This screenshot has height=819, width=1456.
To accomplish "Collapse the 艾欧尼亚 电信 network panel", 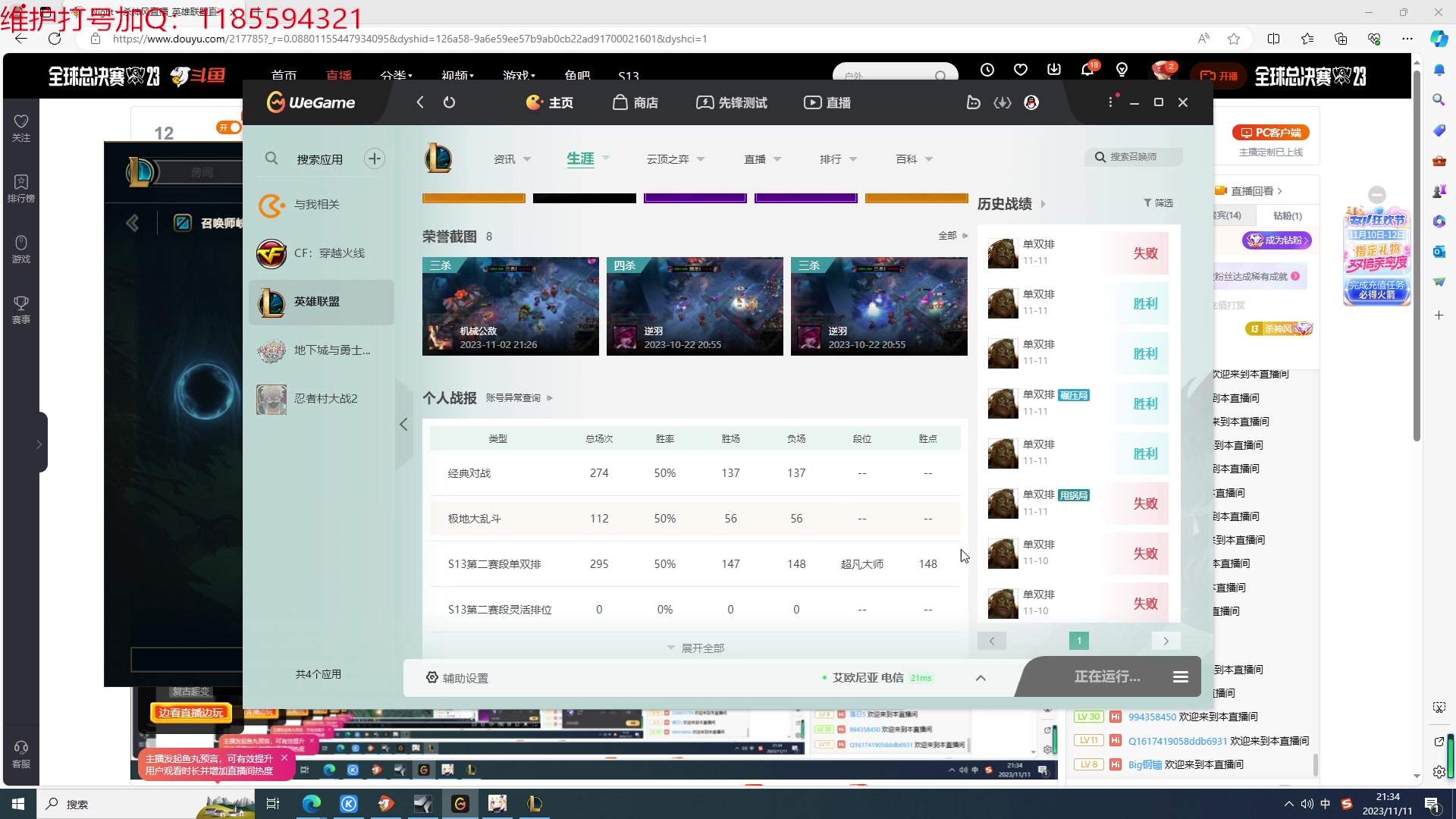I will click(981, 677).
